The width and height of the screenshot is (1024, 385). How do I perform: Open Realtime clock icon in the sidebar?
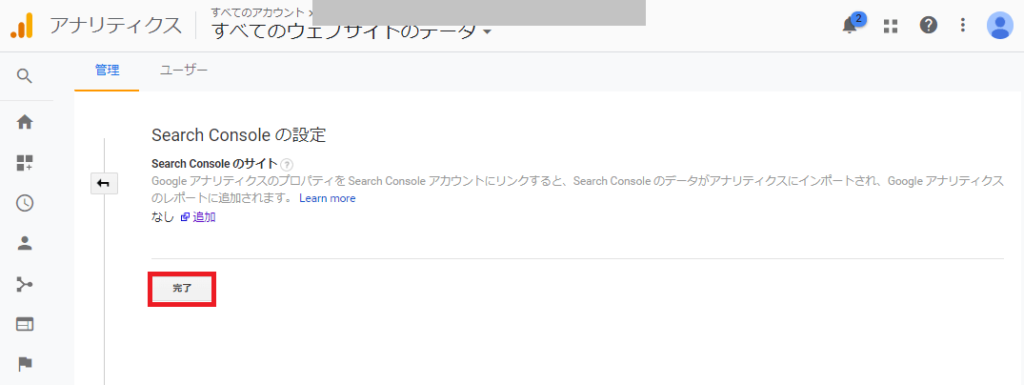tap(24, 204)
